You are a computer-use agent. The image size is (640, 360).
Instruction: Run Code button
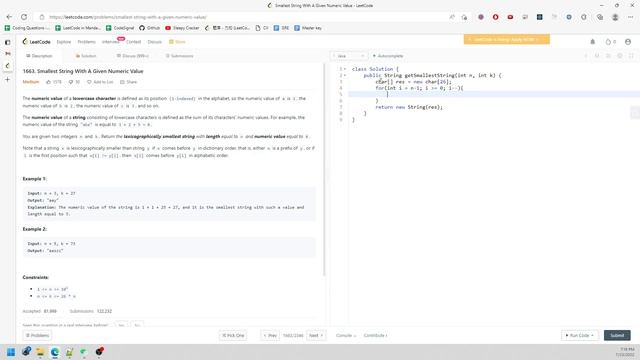pos(580,336)
